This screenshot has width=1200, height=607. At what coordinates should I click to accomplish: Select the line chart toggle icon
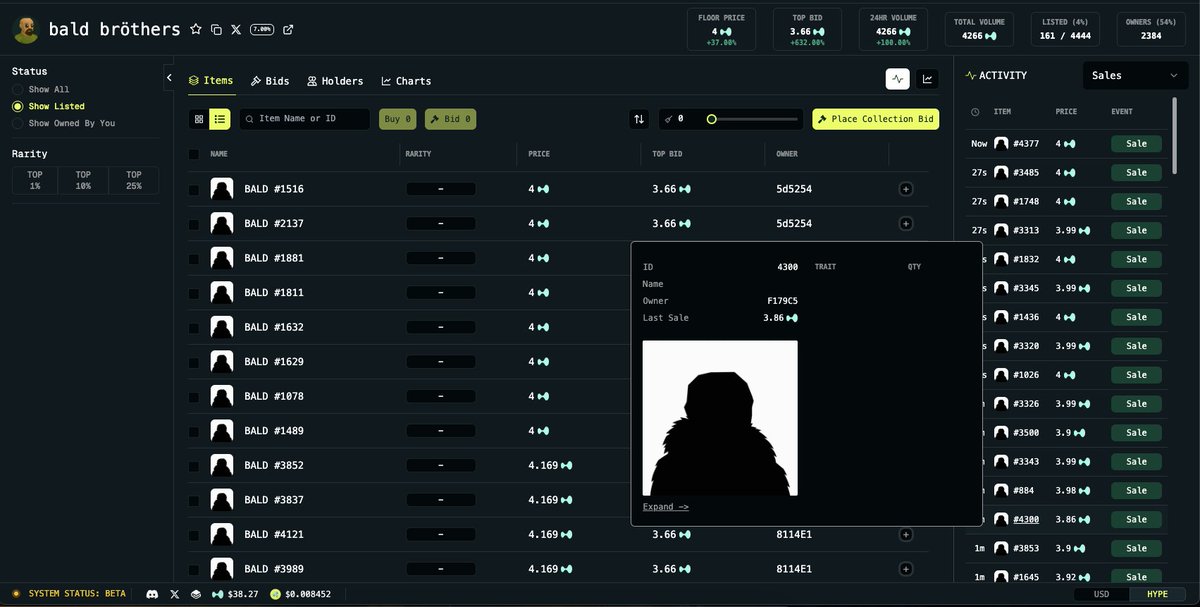coord(927,79)
